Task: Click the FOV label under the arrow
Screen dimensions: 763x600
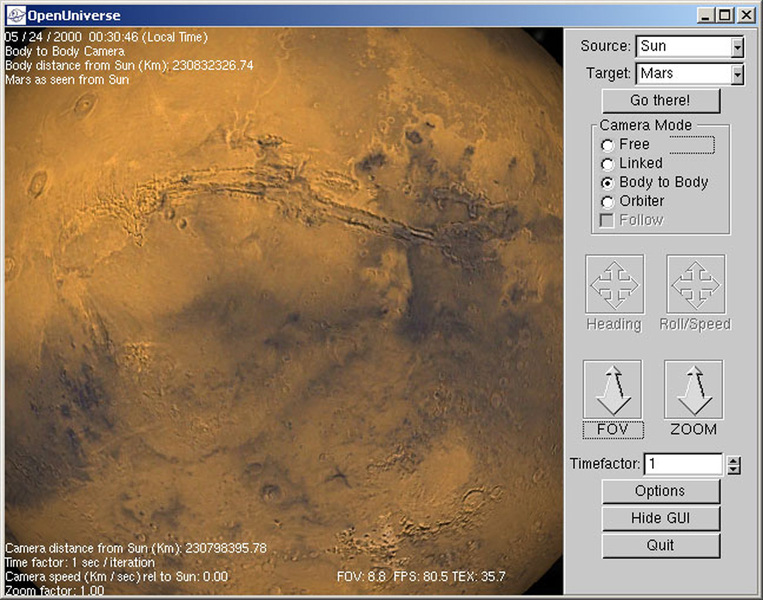Action: (613, 430)
